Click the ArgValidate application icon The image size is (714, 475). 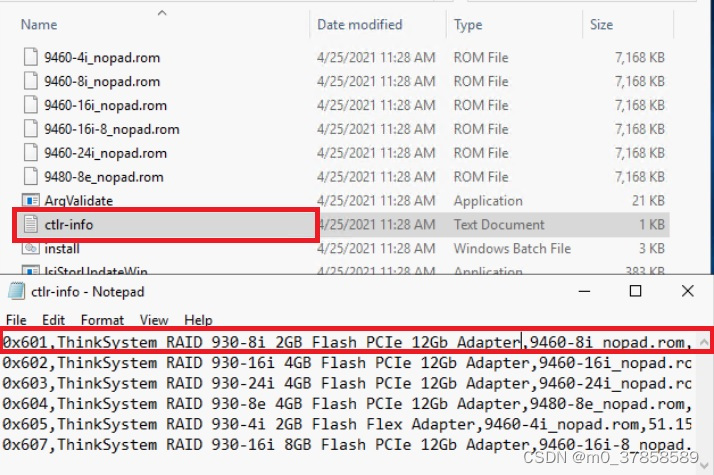tap(31, 200)
